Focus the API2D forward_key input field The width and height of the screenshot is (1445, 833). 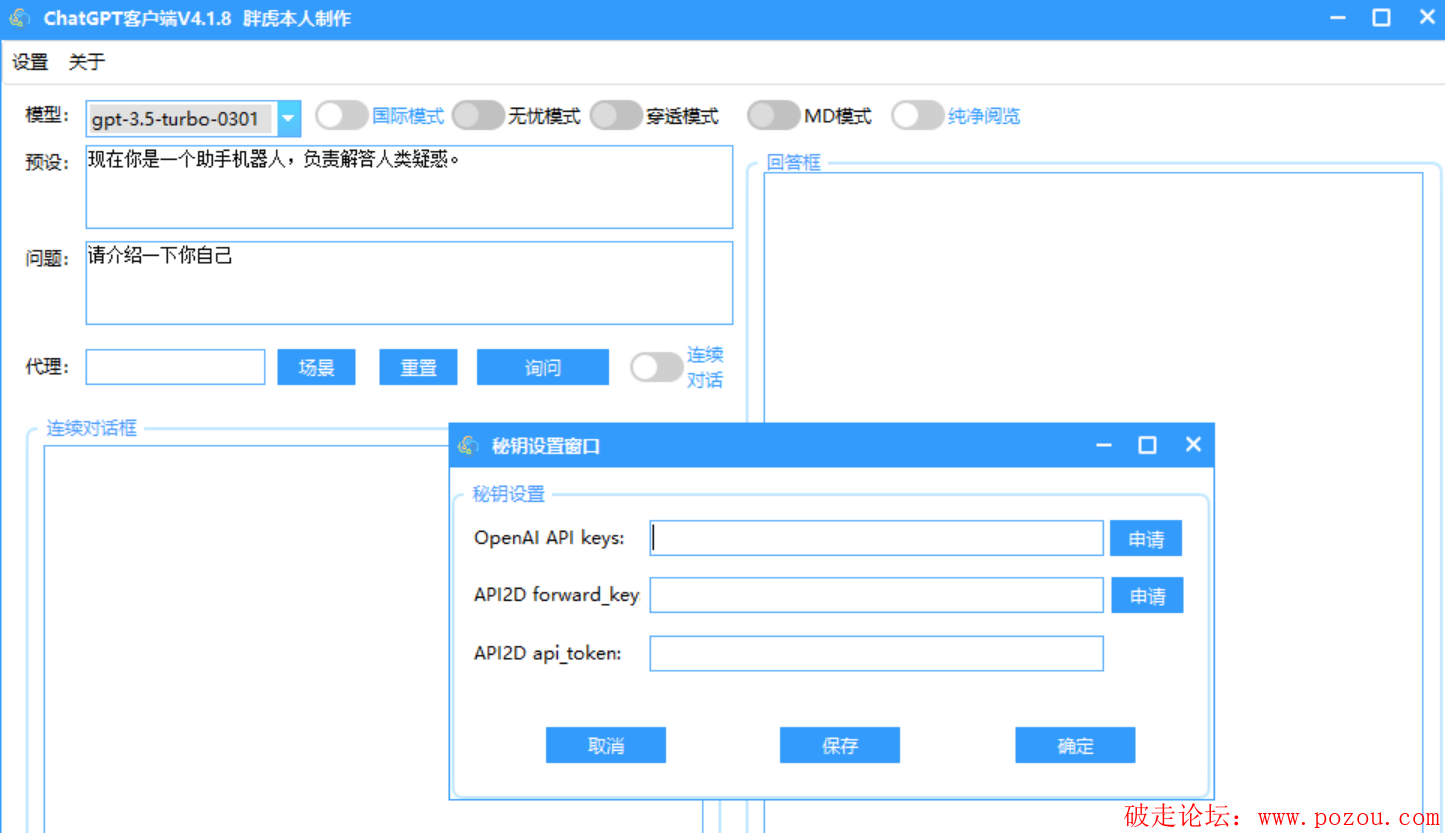[877, 595]
